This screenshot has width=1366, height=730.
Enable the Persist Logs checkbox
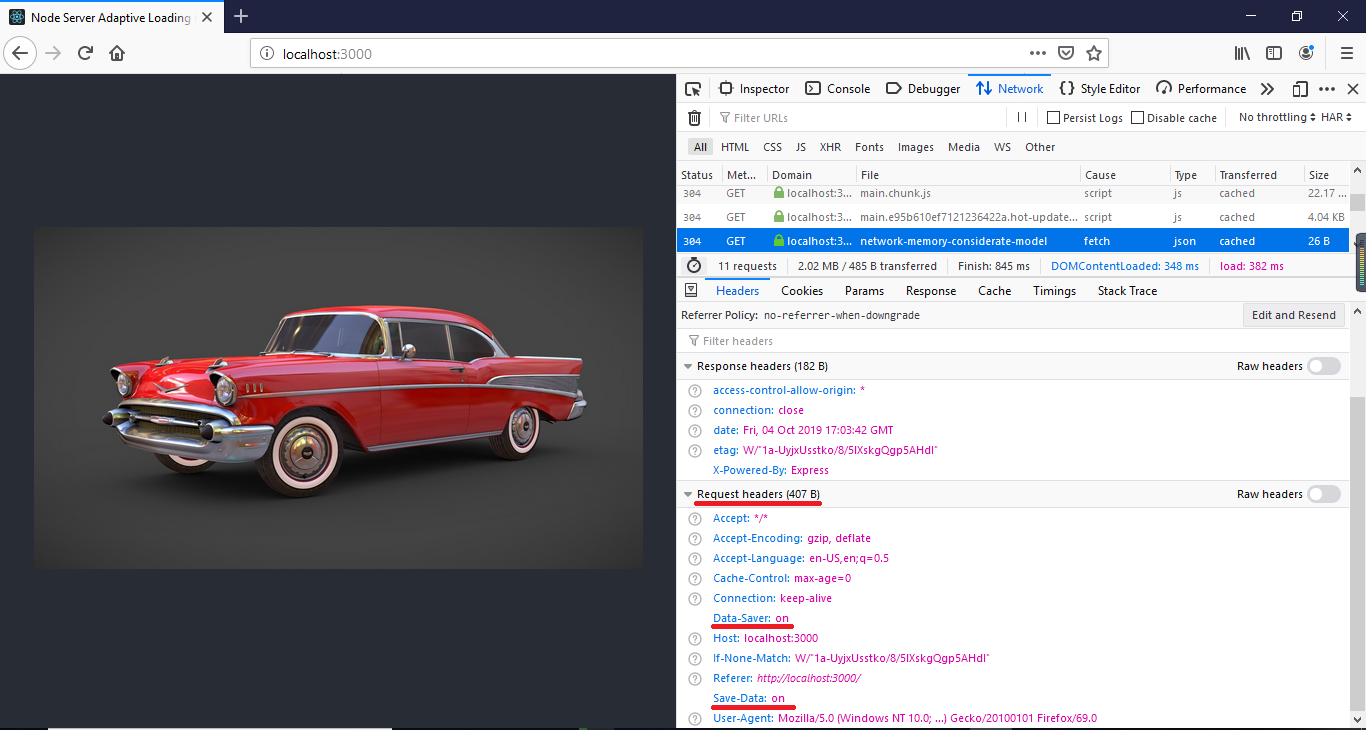pyautogui.click(x=1053, y=117)
